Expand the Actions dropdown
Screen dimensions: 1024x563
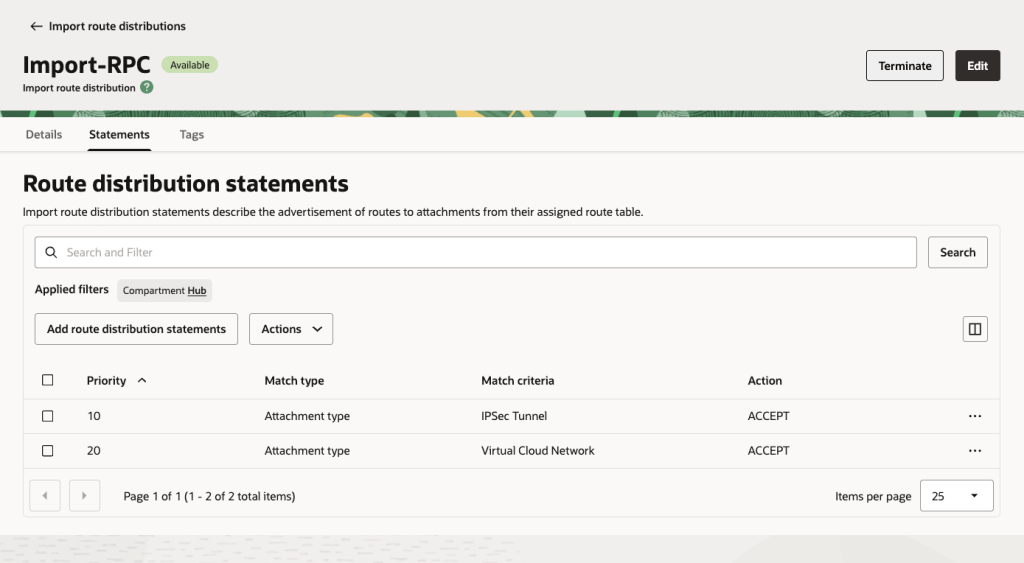click(291, 329)
